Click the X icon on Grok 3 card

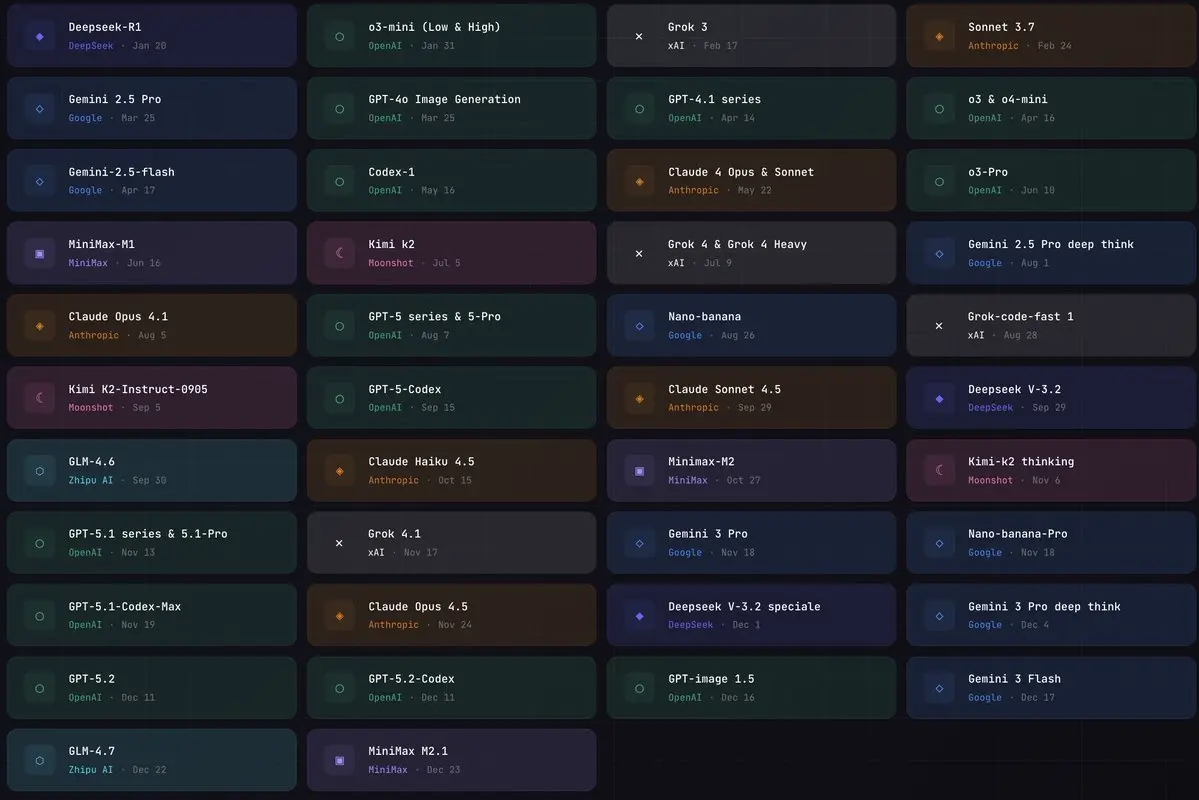click(639, 36)
